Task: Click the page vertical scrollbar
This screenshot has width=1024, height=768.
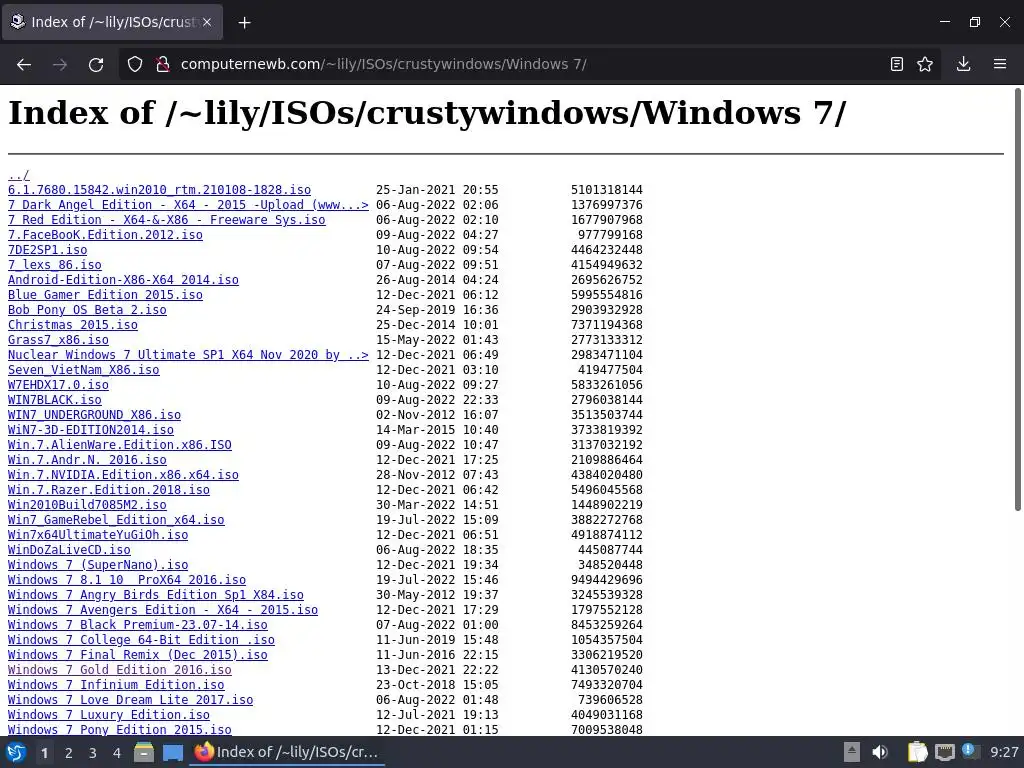Action: (x=1017, y=299)
